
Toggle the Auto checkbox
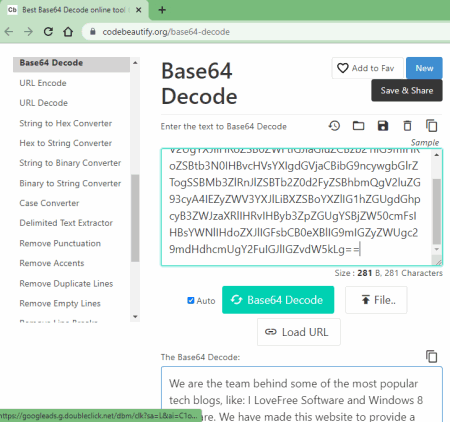(191, 300)
